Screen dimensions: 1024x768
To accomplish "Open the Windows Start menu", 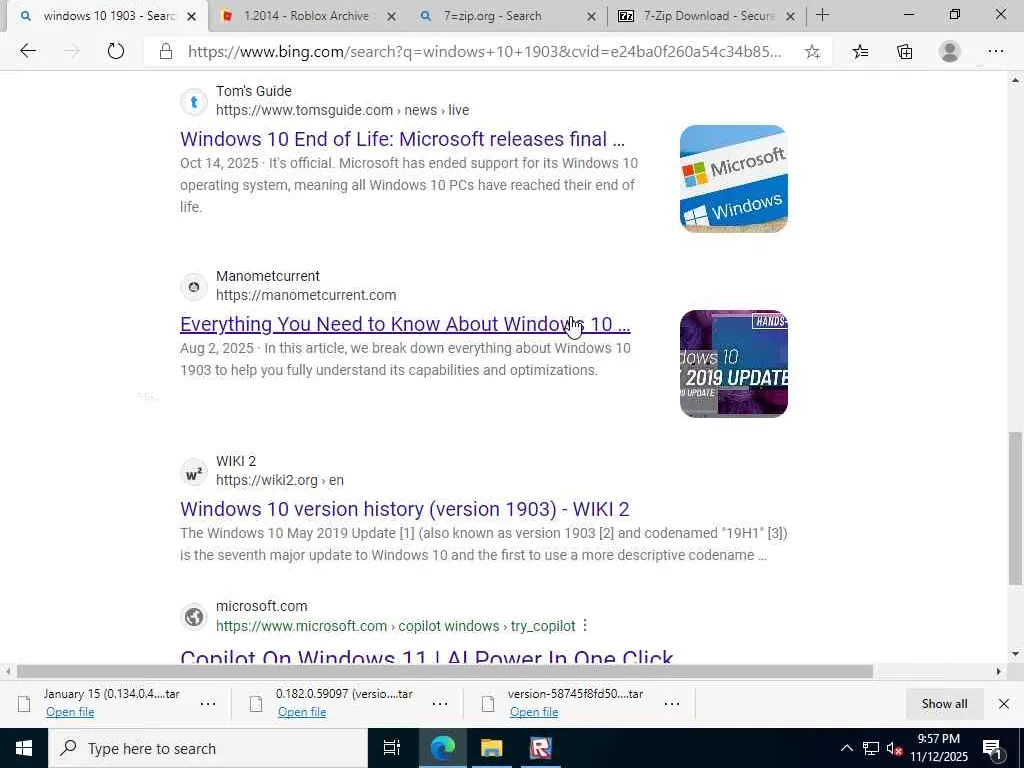I will click(x=24, y=748).
